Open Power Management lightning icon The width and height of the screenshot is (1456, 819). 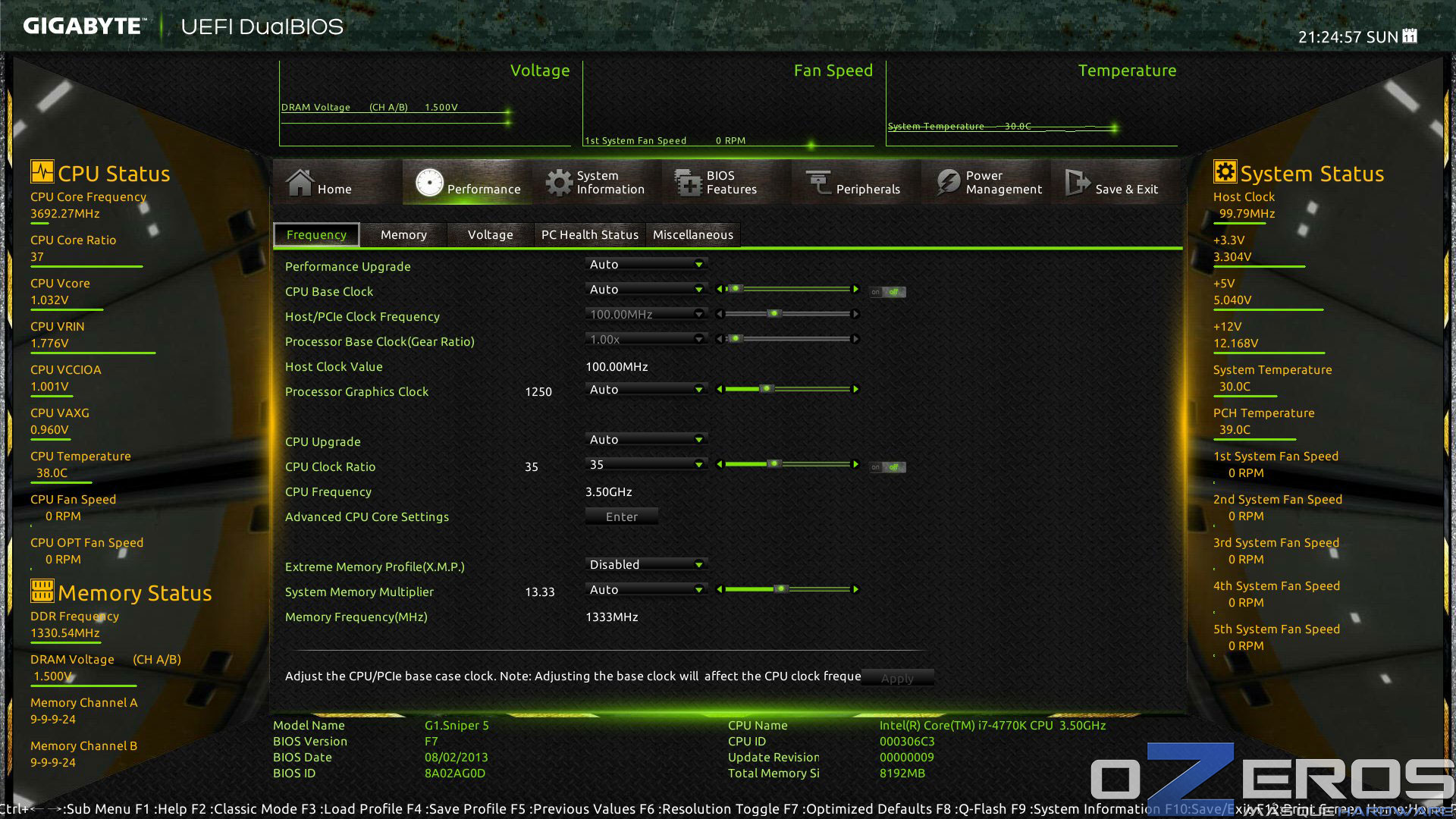(948, 182)
